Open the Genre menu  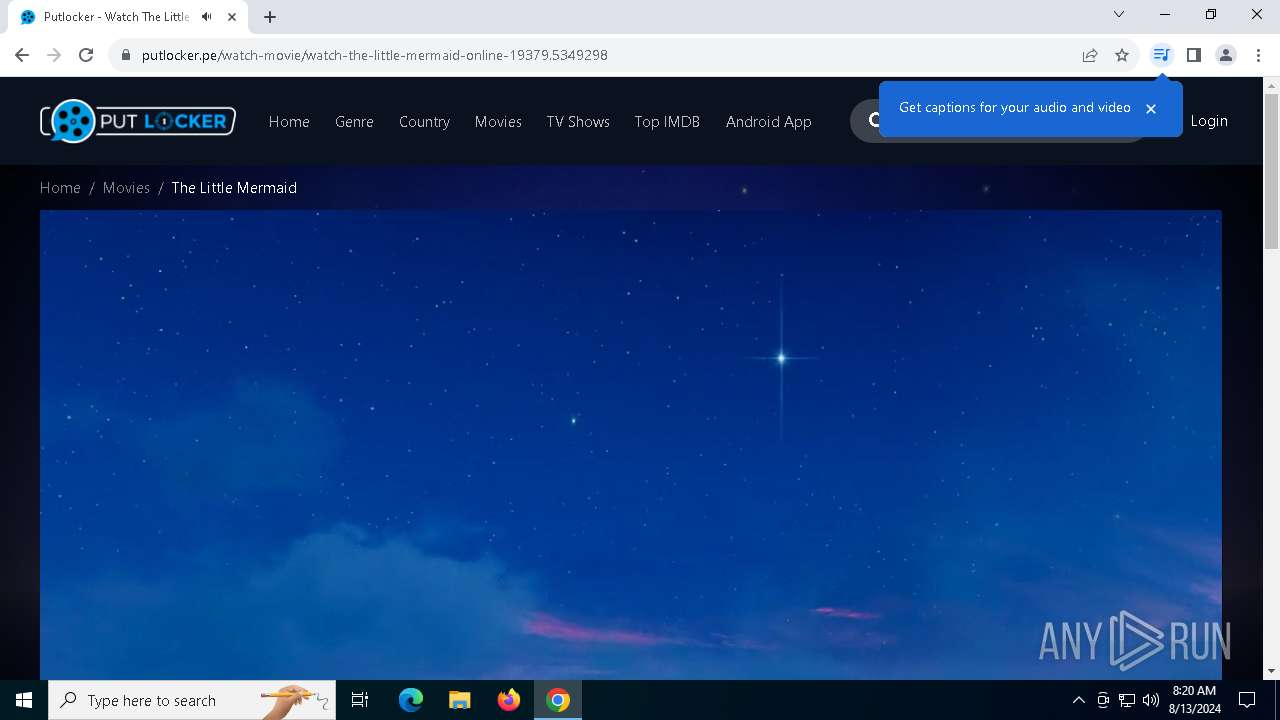tap(354, 121)
